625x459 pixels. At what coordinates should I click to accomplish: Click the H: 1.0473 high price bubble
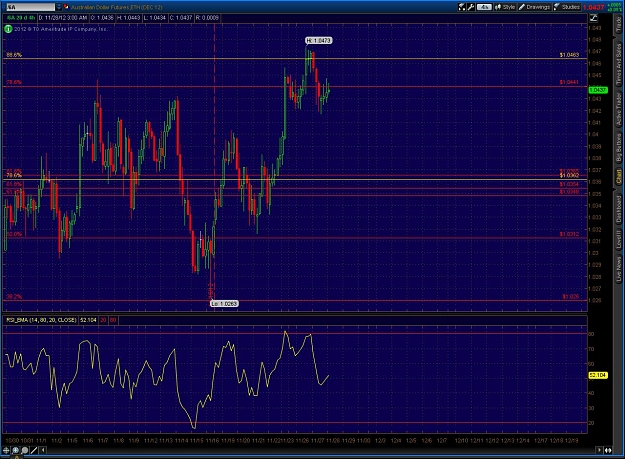pyautogui.click(x=318, y=40)
